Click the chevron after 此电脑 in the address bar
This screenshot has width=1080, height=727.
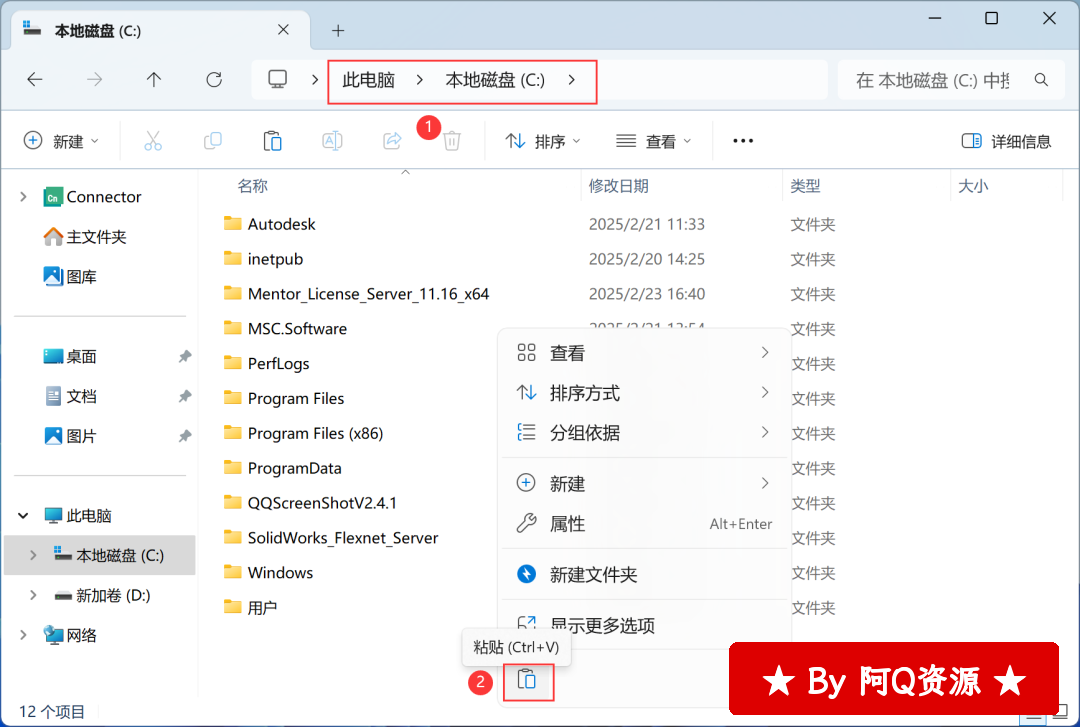(419, 80)
